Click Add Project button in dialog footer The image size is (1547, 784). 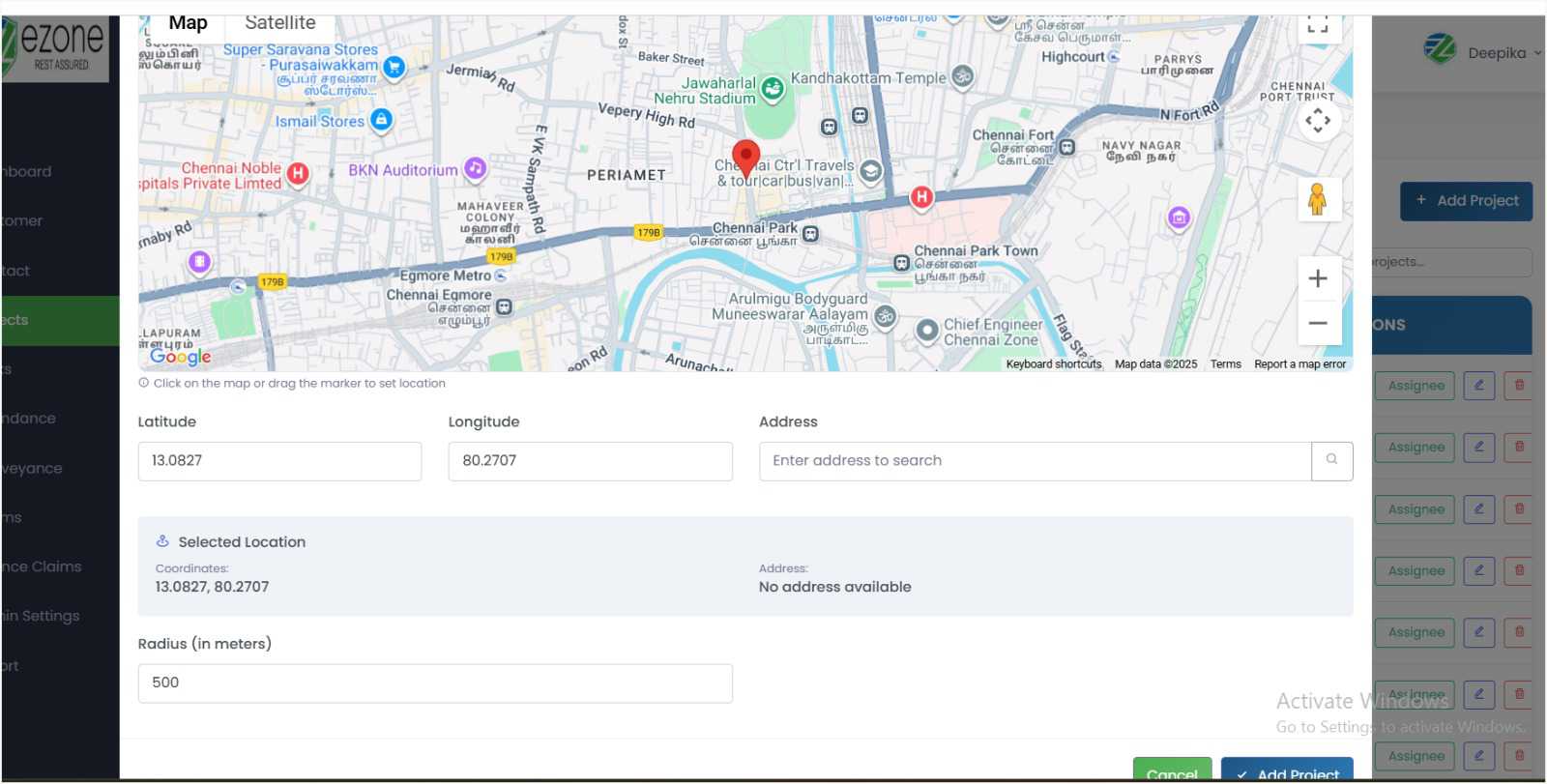tap(1286, 771)
